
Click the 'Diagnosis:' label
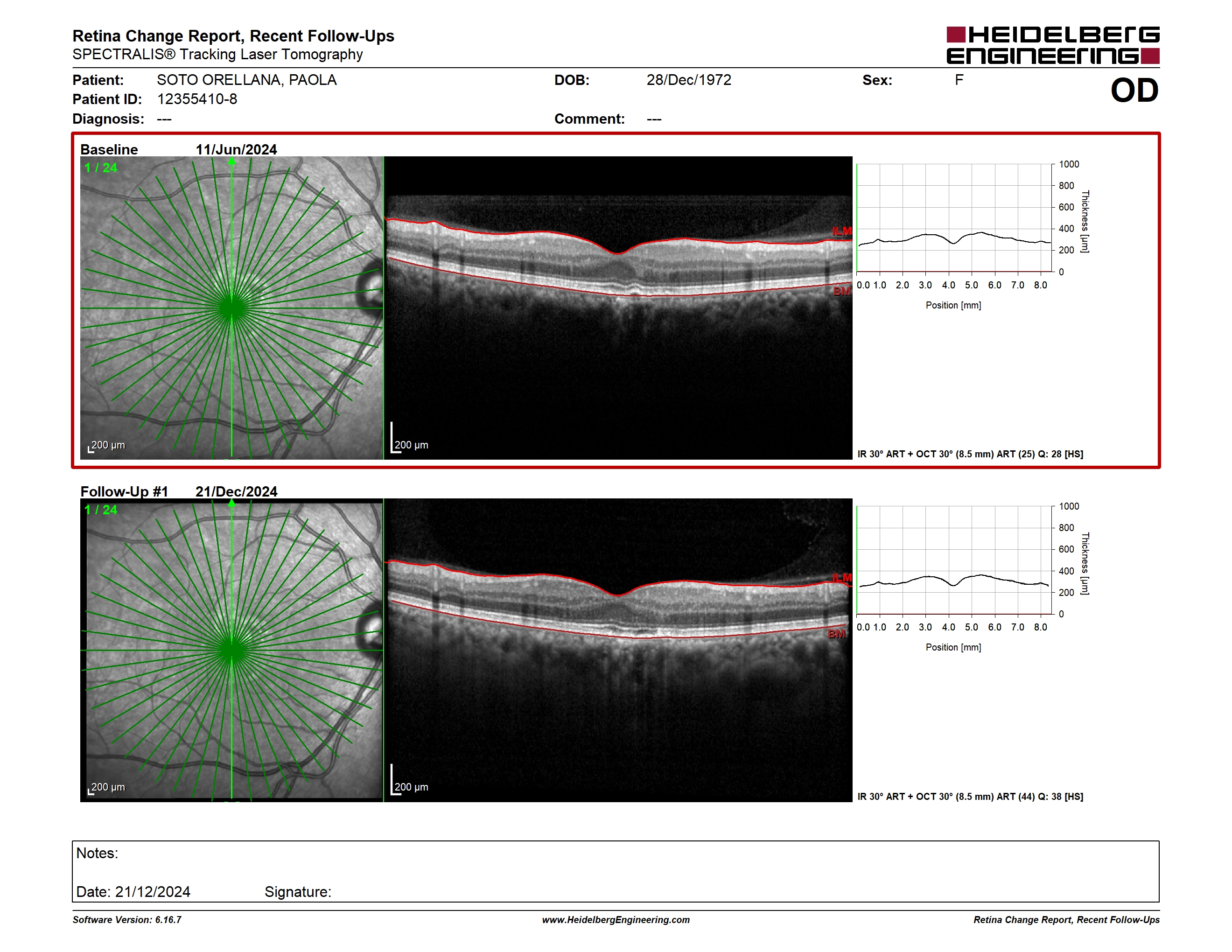pyautogui.click(x=108, y=119)
